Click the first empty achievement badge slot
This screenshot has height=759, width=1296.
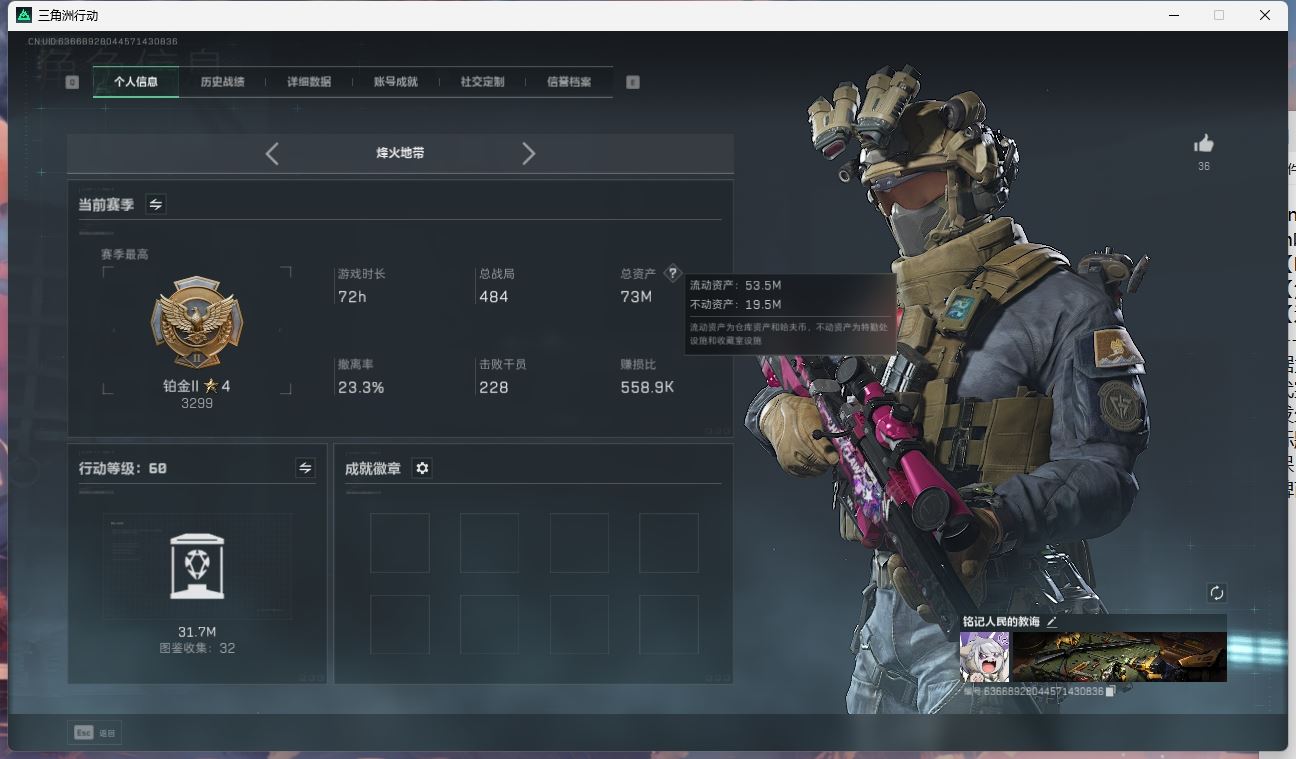399,543
